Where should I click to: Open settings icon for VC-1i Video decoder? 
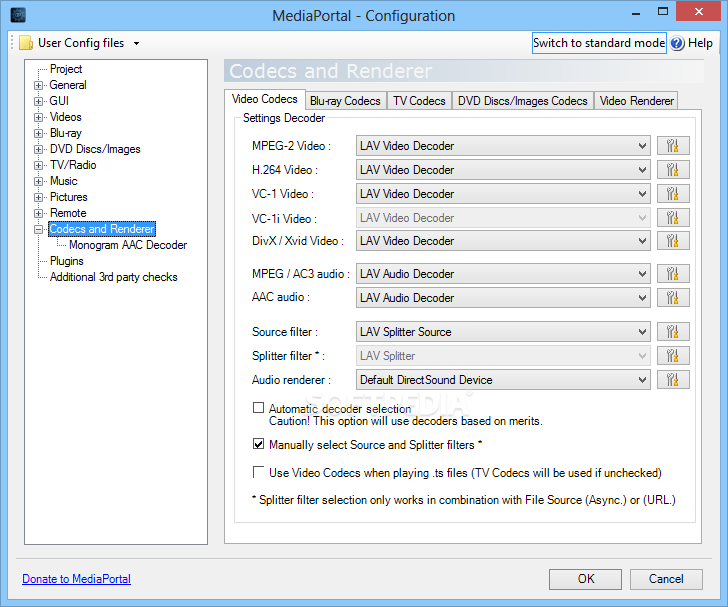click(673, 217)
